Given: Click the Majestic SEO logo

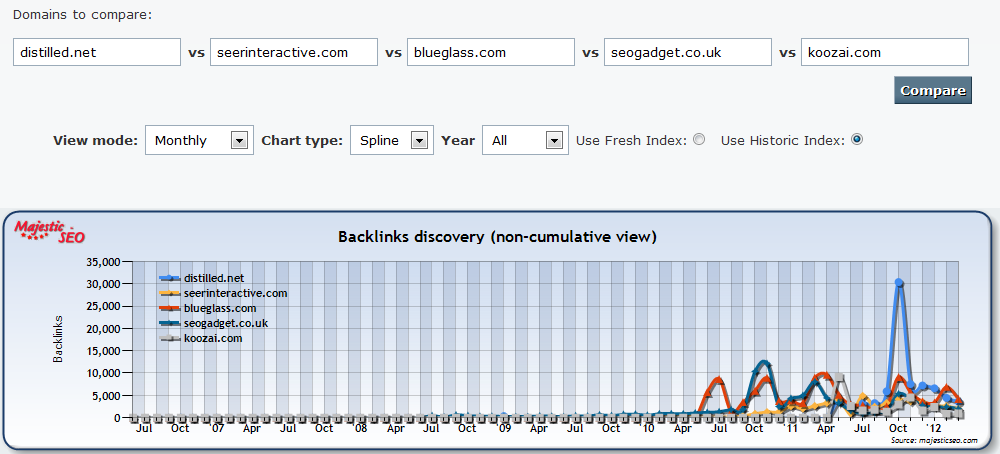Looking at the screenshot, I should tap(50, 231).
